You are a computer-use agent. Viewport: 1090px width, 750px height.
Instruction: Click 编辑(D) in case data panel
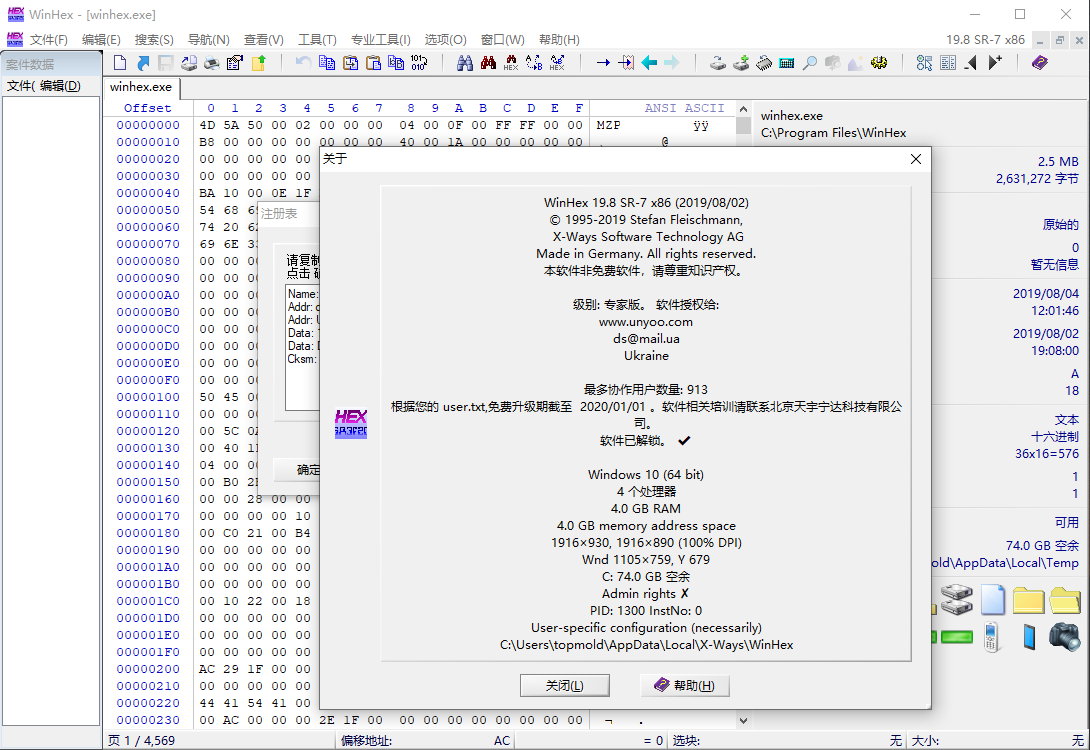60,85
